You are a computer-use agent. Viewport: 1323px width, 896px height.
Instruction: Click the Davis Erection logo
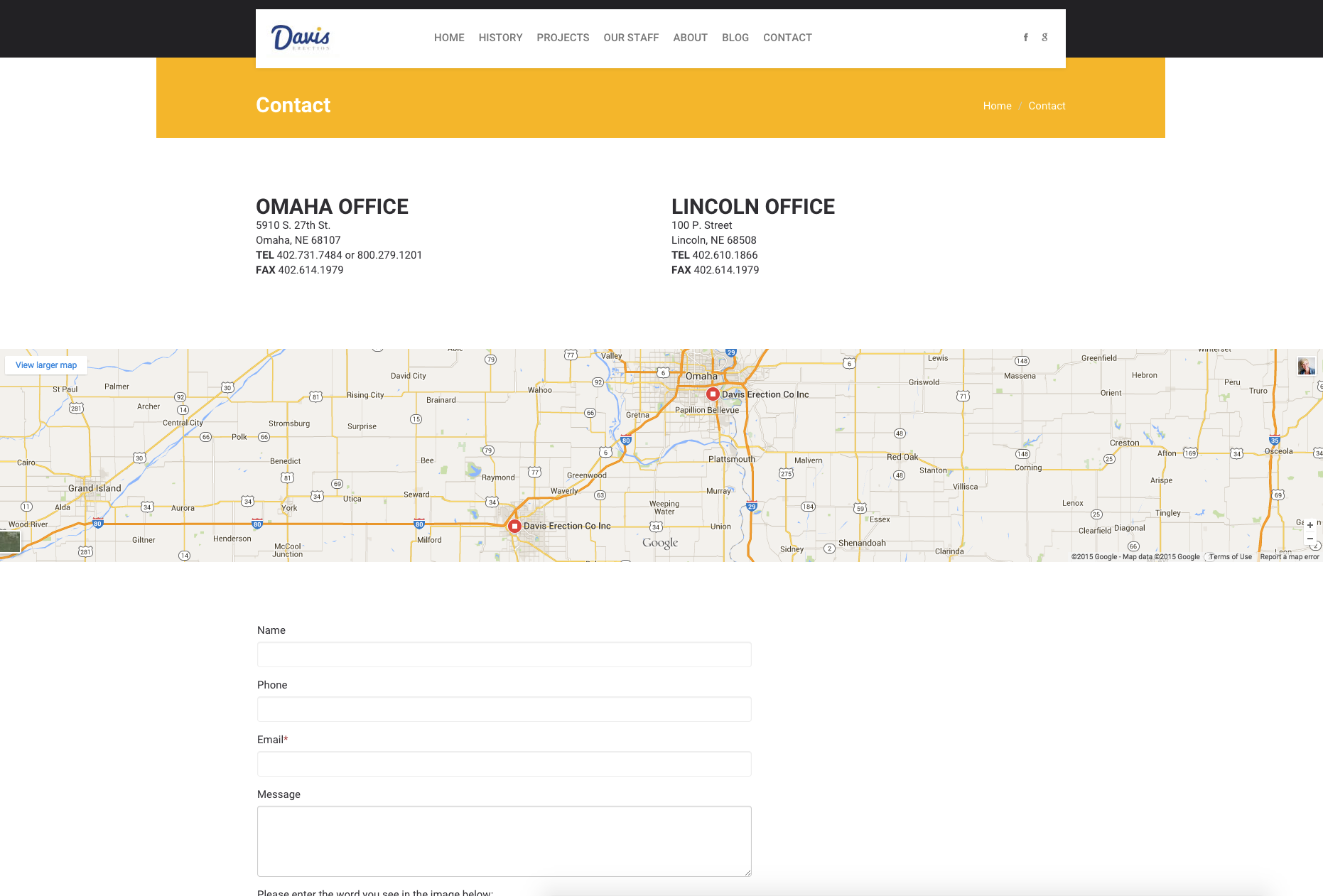tap(301, 38)
